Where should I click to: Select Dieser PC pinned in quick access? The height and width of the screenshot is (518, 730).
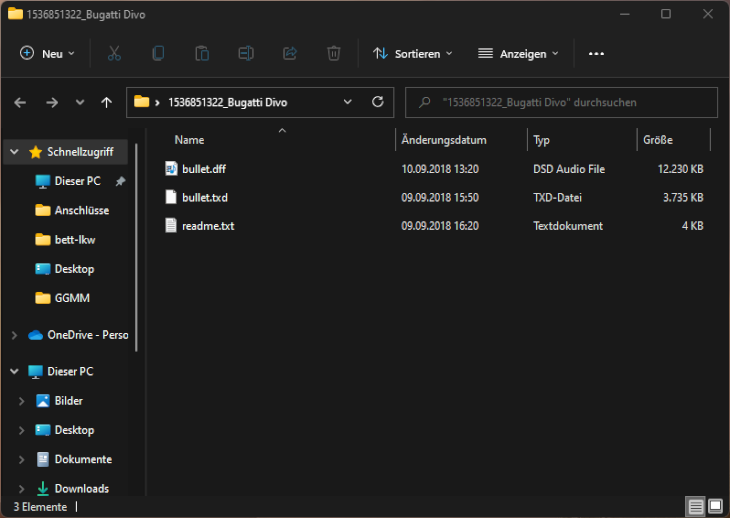pos(68,181)
